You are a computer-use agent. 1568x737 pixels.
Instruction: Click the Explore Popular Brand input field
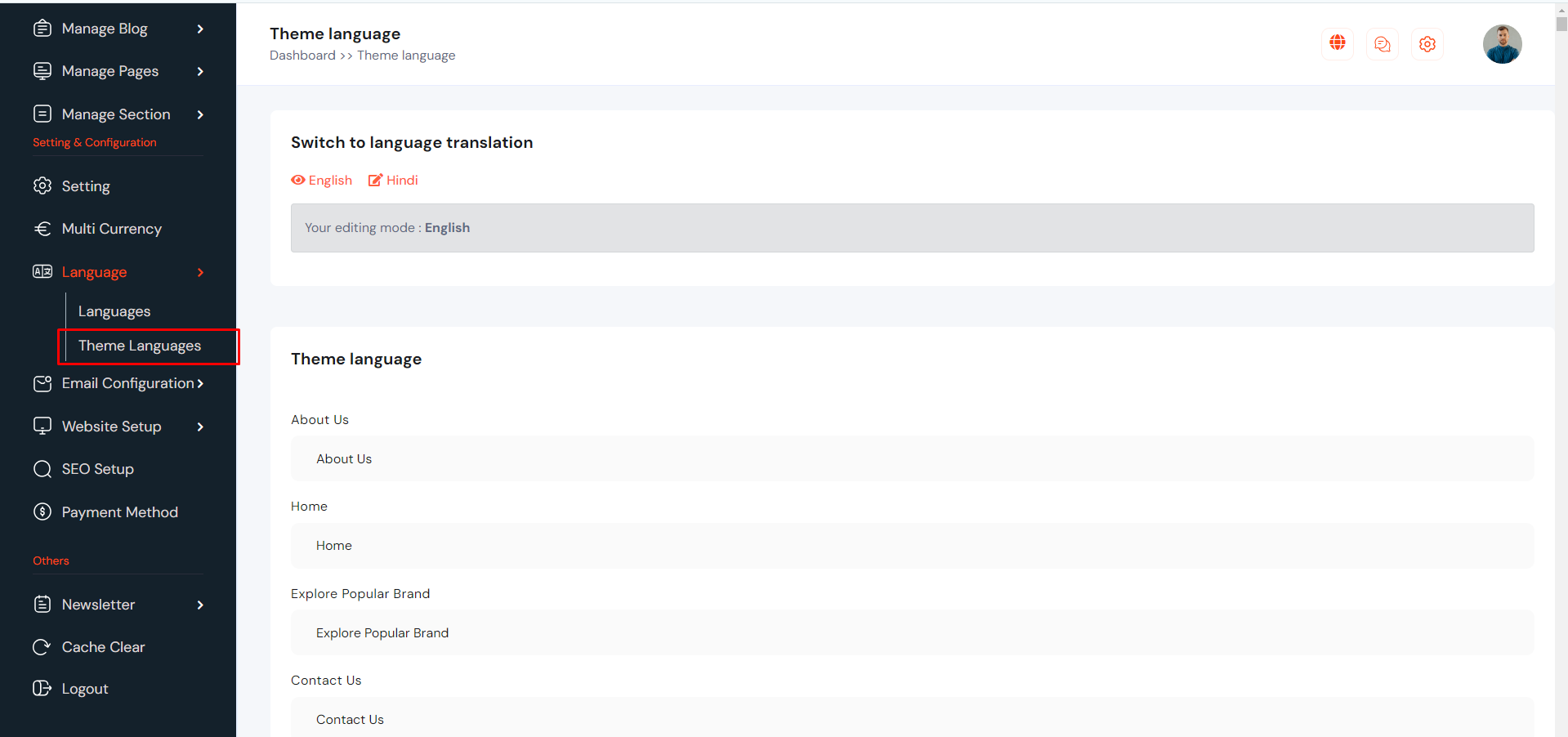pyautogui.click(x=912, y=633)
